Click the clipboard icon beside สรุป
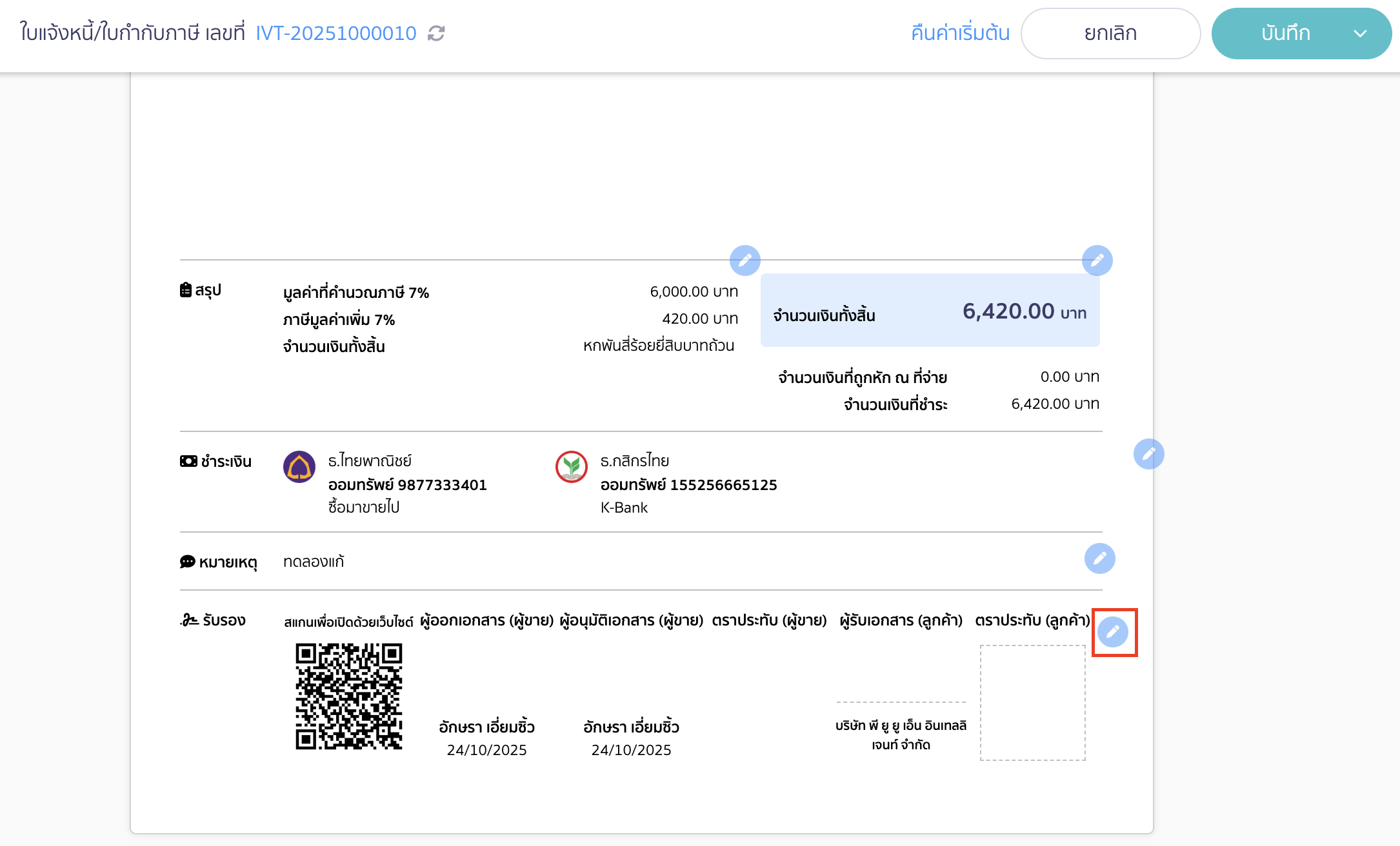This screenshot has height=846, width=1400. pyautogui.click(x=185, y=289)
